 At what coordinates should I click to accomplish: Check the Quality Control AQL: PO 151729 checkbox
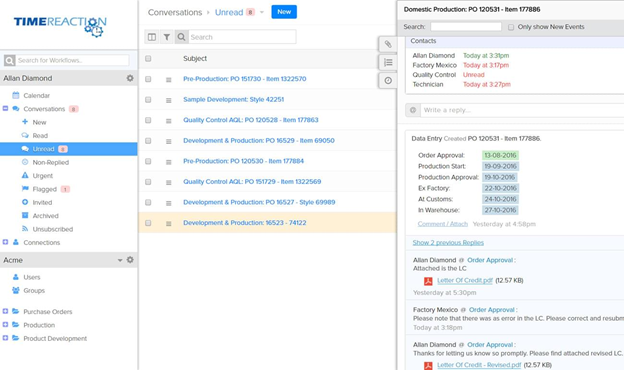(x=148, y=182)
